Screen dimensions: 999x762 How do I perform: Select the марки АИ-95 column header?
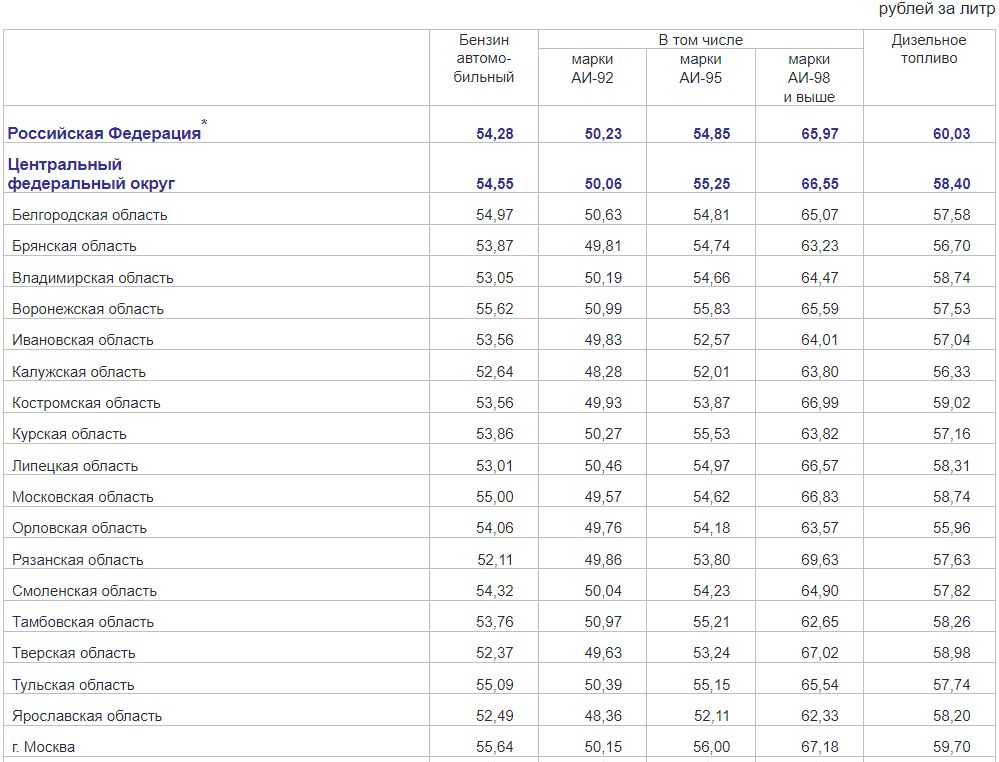pos(700,68)
